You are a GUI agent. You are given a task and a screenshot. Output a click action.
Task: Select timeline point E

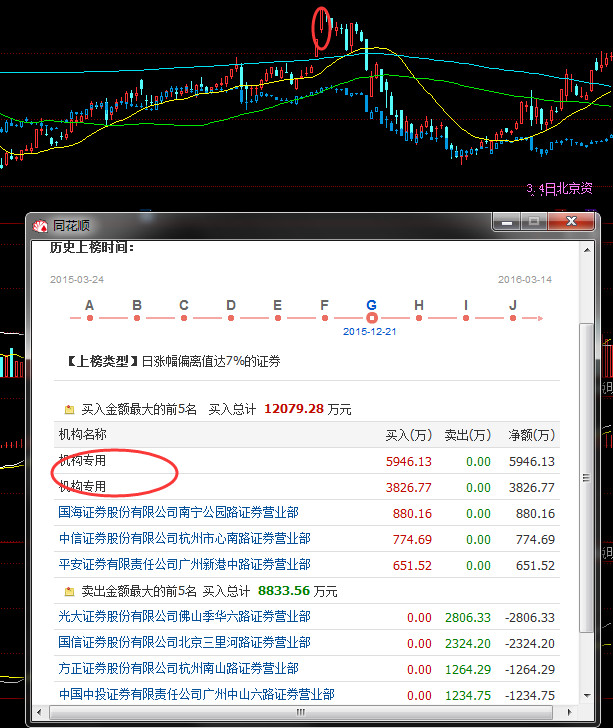click(x=278, y=318)
